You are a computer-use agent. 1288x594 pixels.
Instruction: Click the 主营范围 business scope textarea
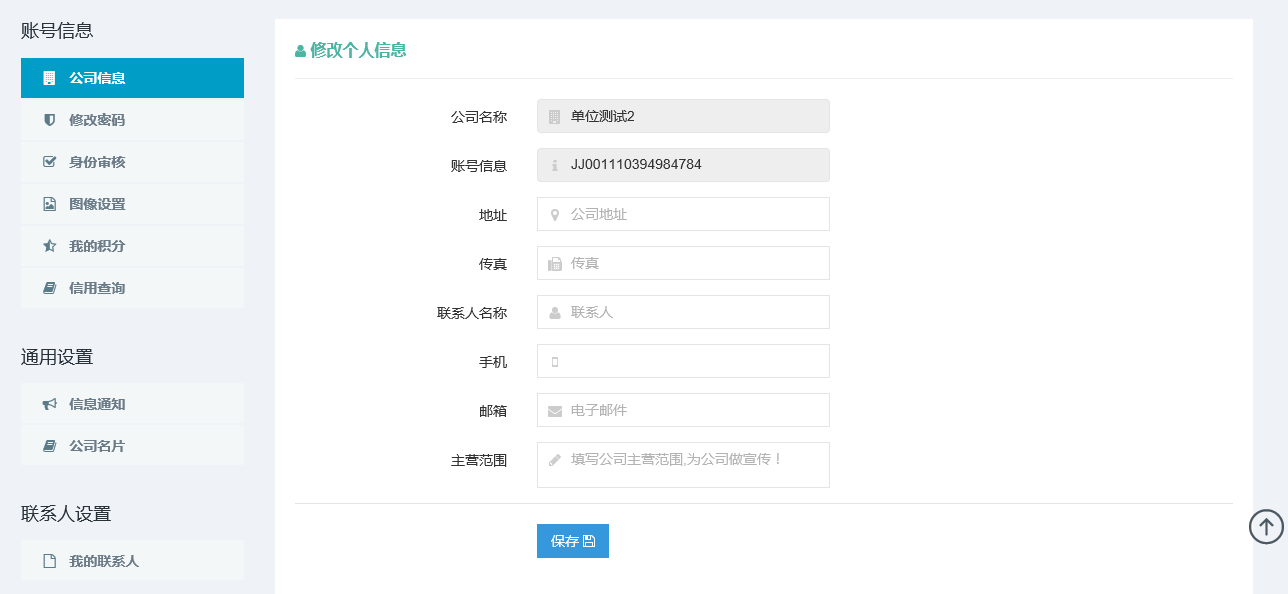[683, 465]
